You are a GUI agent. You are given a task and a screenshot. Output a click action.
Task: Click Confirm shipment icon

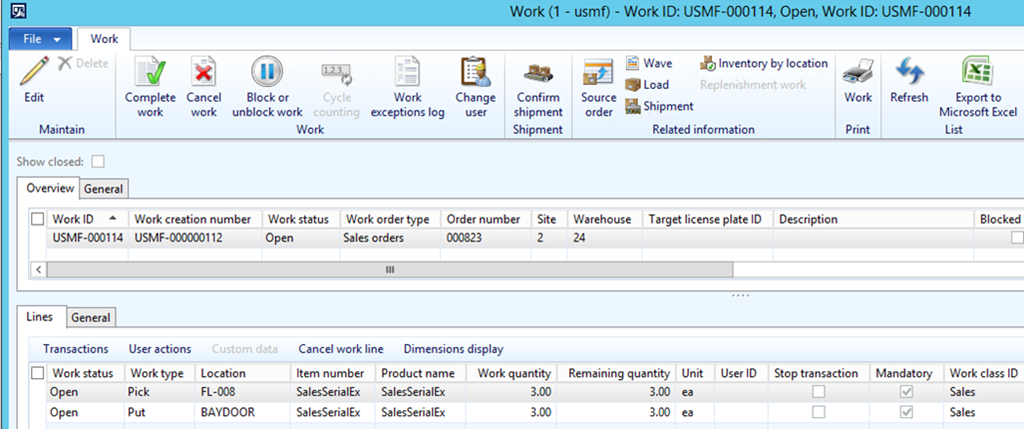pos(538,72)
